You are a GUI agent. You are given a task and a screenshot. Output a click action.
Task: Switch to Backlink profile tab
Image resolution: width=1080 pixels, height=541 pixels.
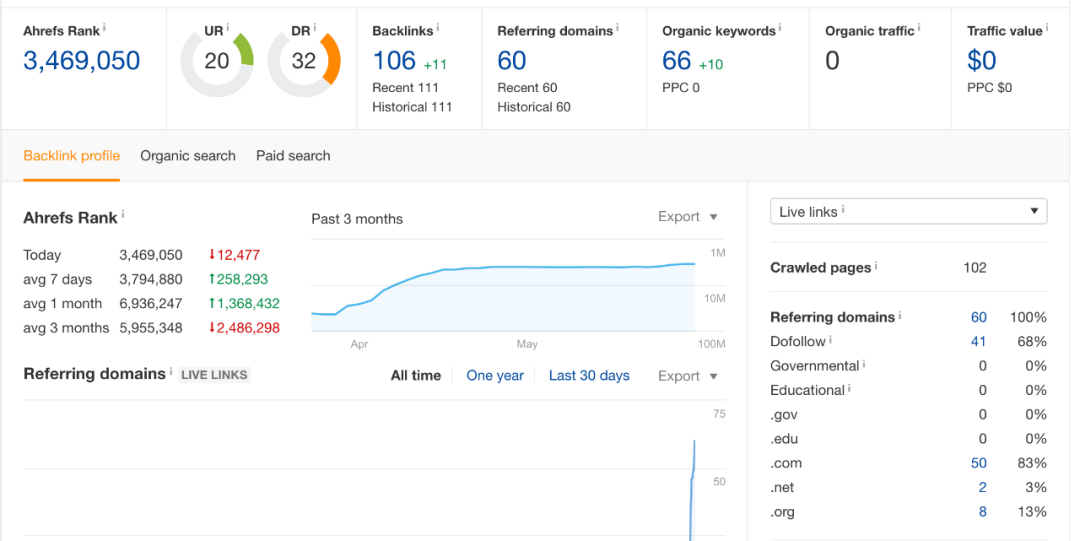pyautogui.click(x=72, y=156)
